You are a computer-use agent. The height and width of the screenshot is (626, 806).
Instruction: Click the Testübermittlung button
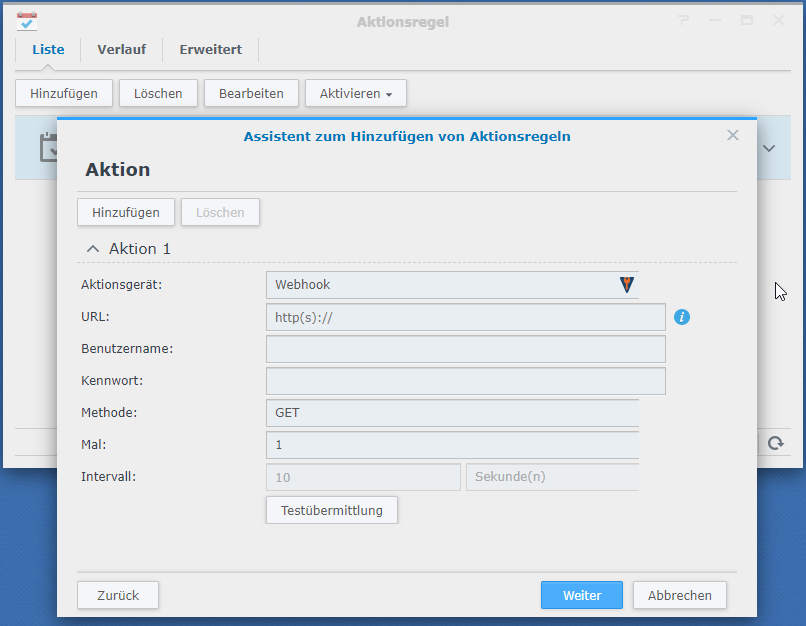(332, 510)
